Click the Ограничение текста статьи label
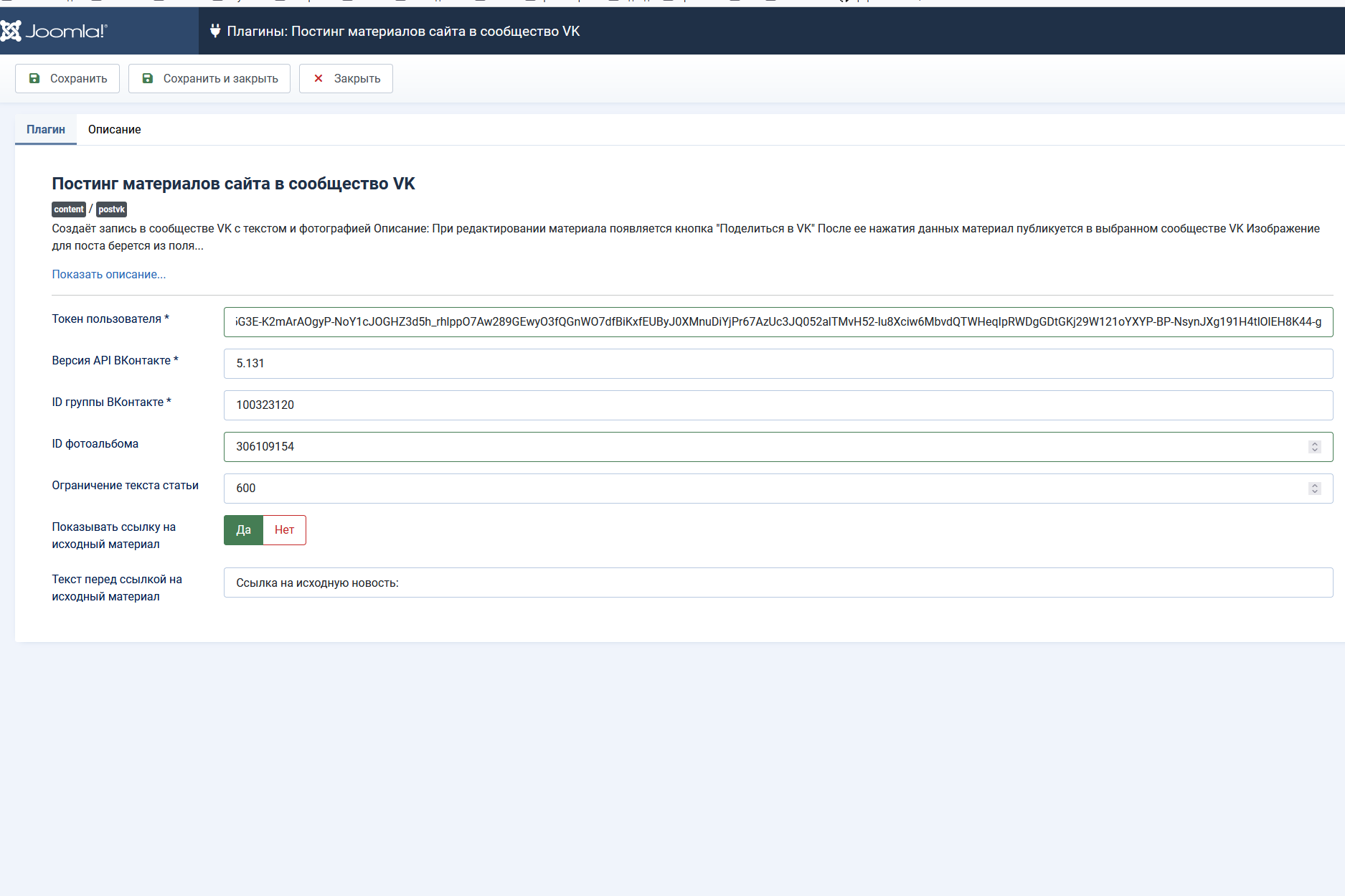Screen dimensions: 1345x896 pyautogui.click(x=125, y=485)
